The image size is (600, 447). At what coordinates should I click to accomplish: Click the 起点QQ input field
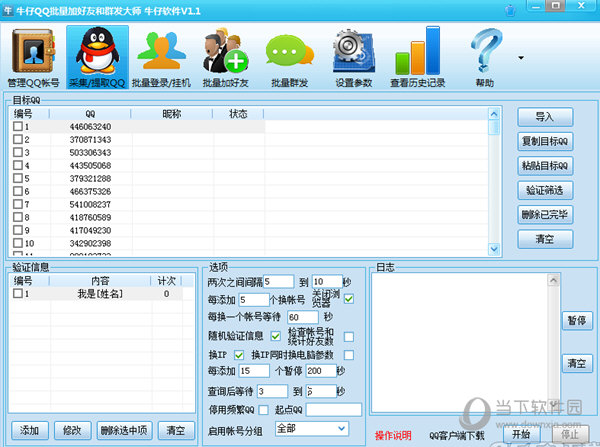coord(334,410)
